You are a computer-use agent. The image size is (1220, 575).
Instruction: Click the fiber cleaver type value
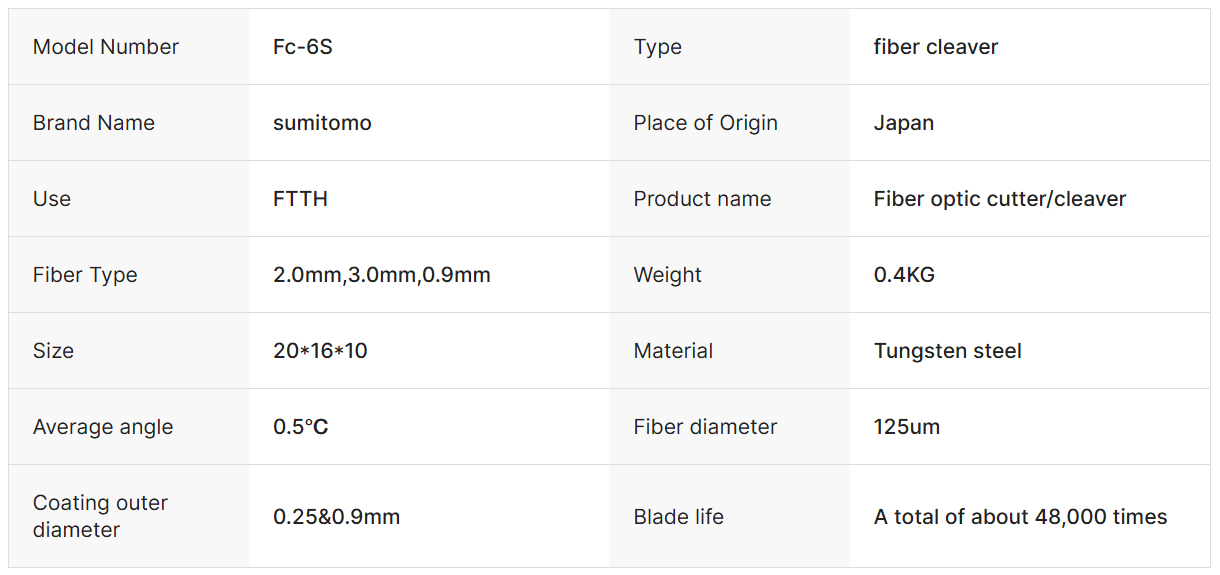(936, 47)
